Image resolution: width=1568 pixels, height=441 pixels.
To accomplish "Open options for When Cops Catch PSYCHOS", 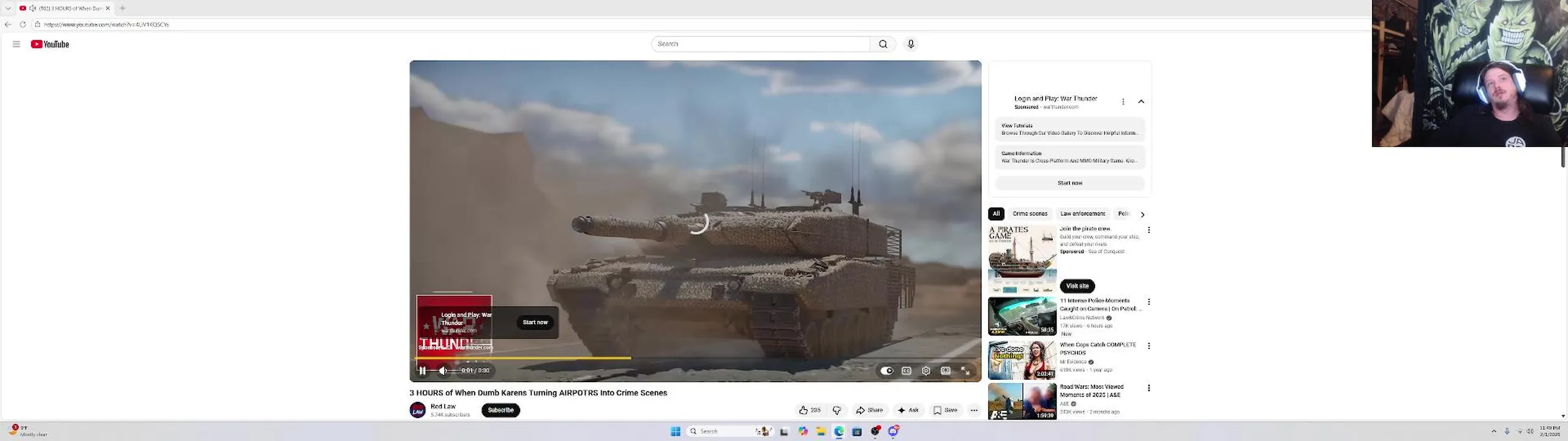I will click(1149, 346).
